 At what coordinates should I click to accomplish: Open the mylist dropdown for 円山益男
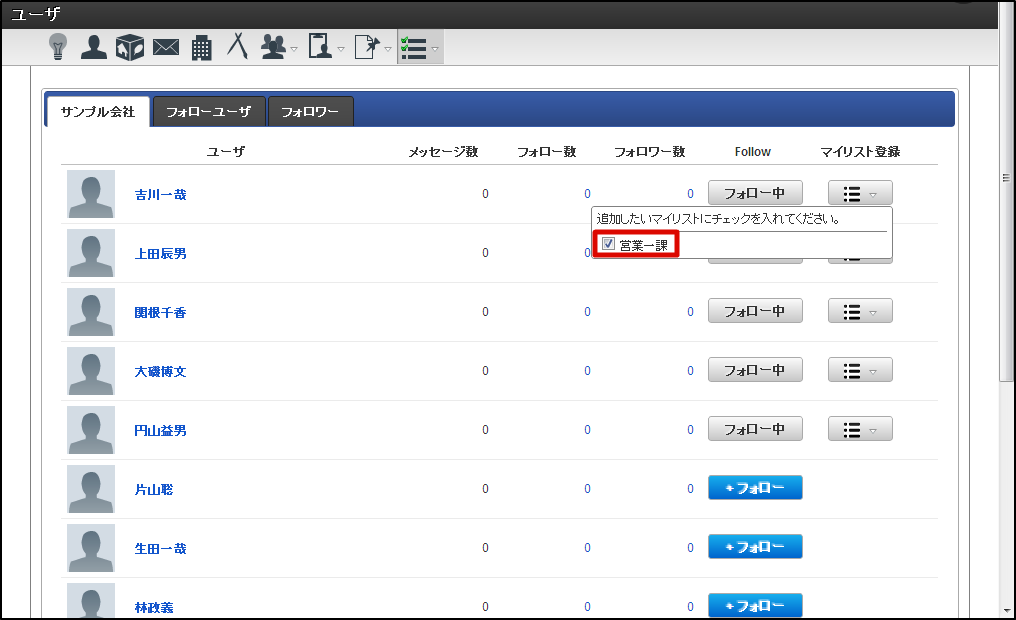coord(860,429)
